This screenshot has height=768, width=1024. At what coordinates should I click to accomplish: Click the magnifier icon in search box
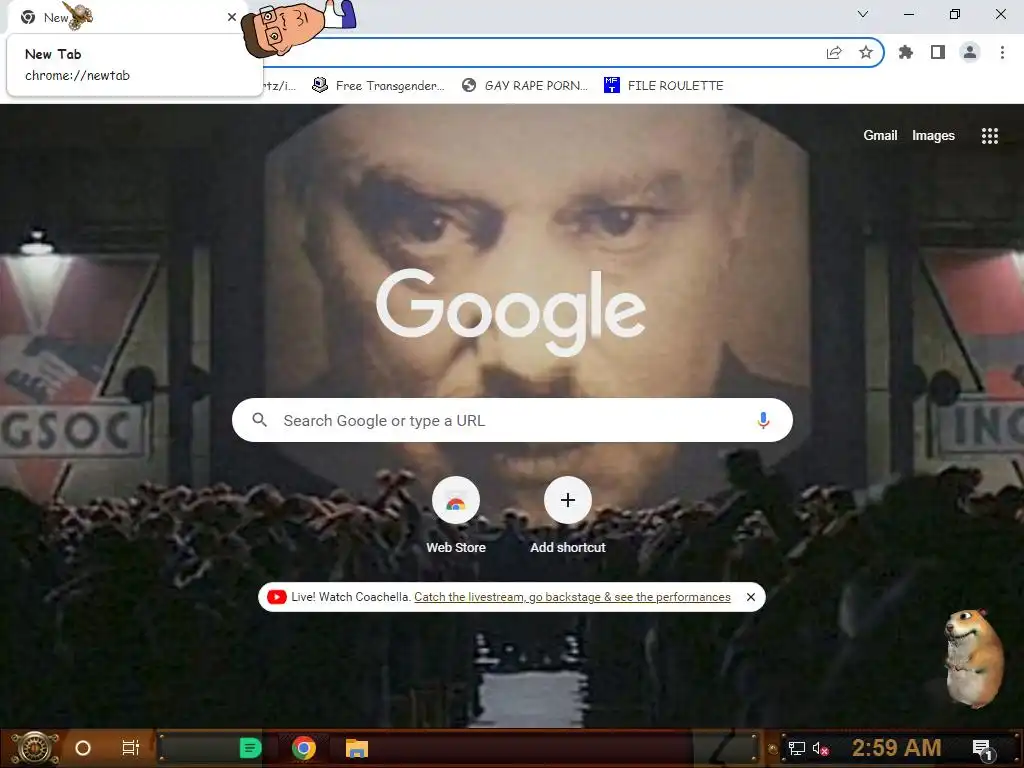(x=259, y=420)
